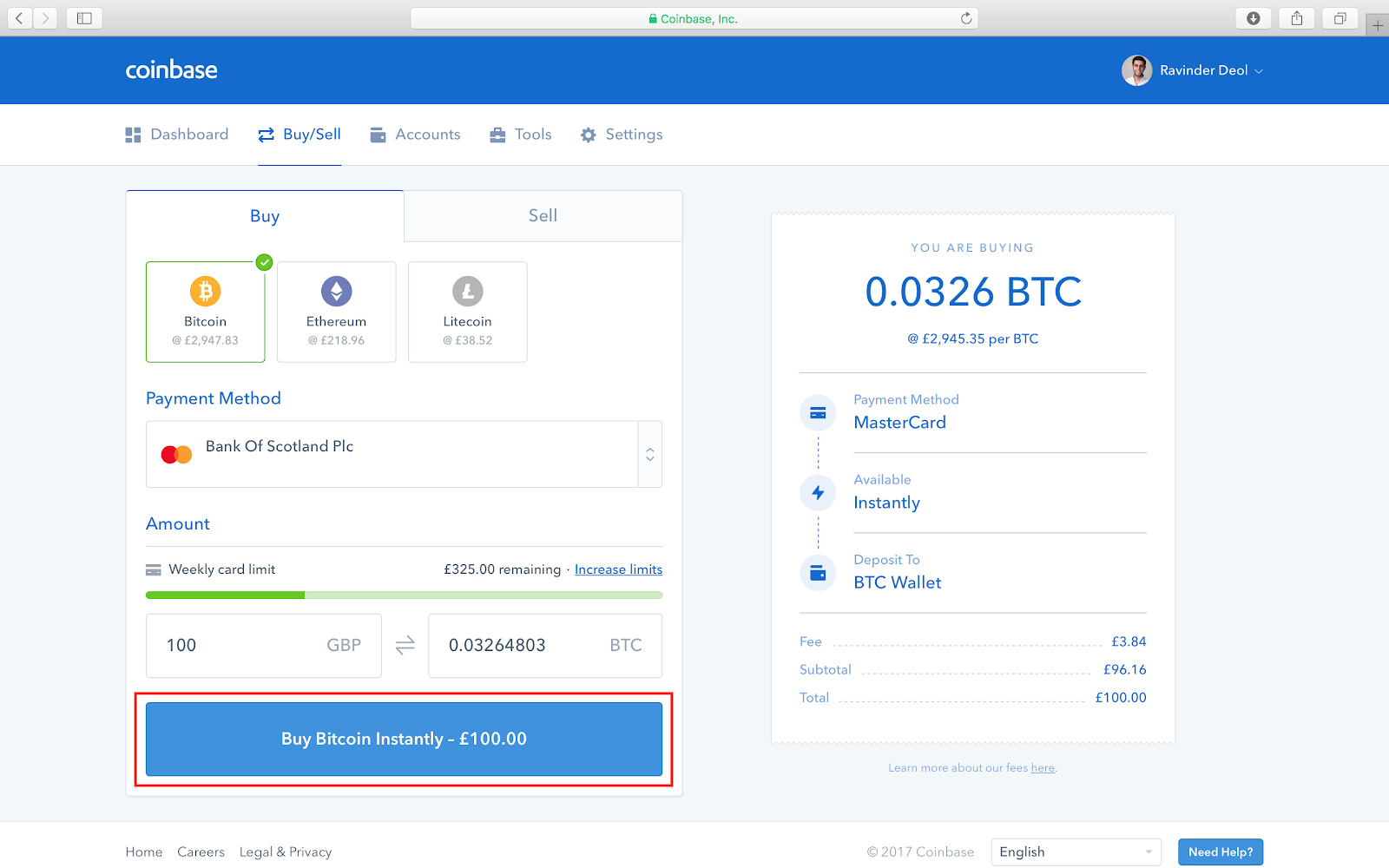Viewport: 1389px width, 868px height.
Task: Toggle the Safari sidebar button
Action: pyautogui.click(x=84, y=18)
